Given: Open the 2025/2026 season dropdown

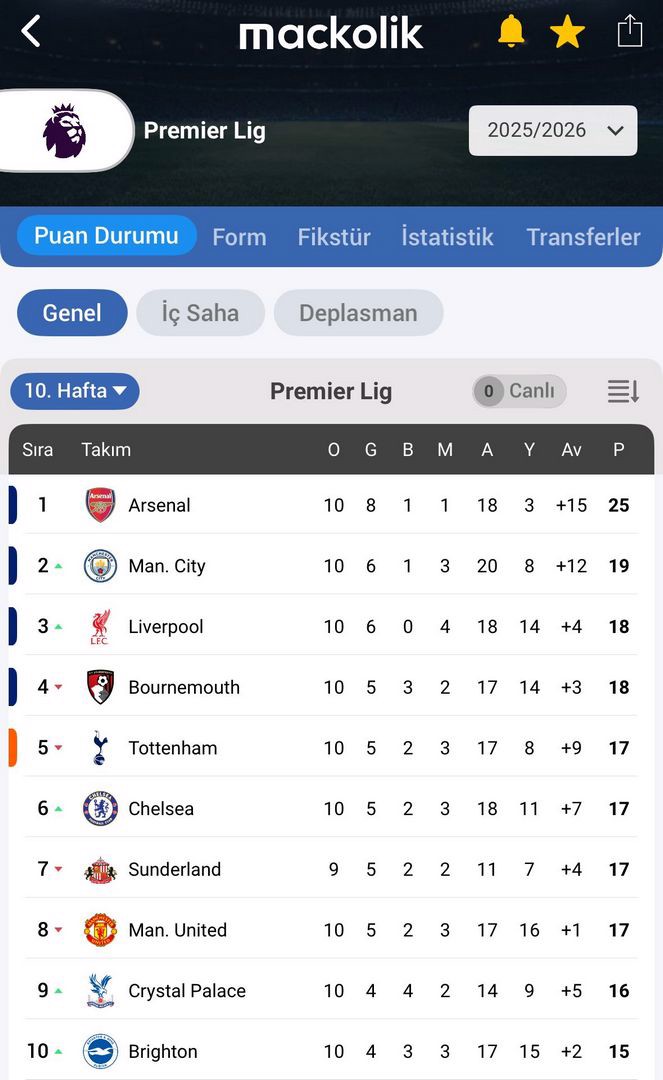Looking at the screenshot, I should (x=553, y=131).
